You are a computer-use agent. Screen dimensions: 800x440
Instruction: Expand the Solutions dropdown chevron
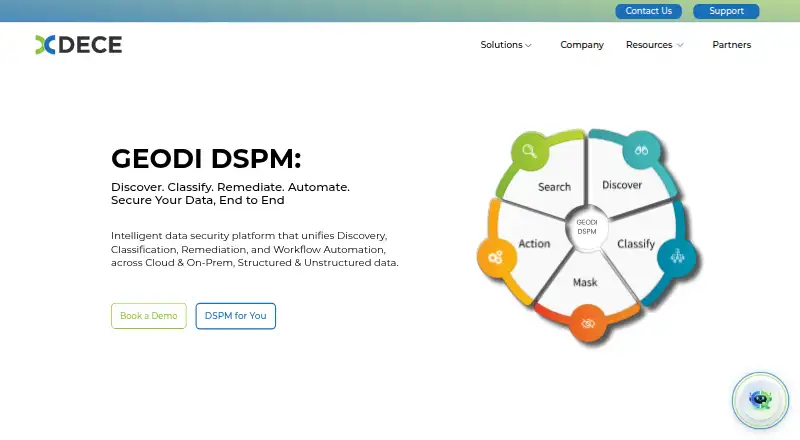click(x=529, y=45)
